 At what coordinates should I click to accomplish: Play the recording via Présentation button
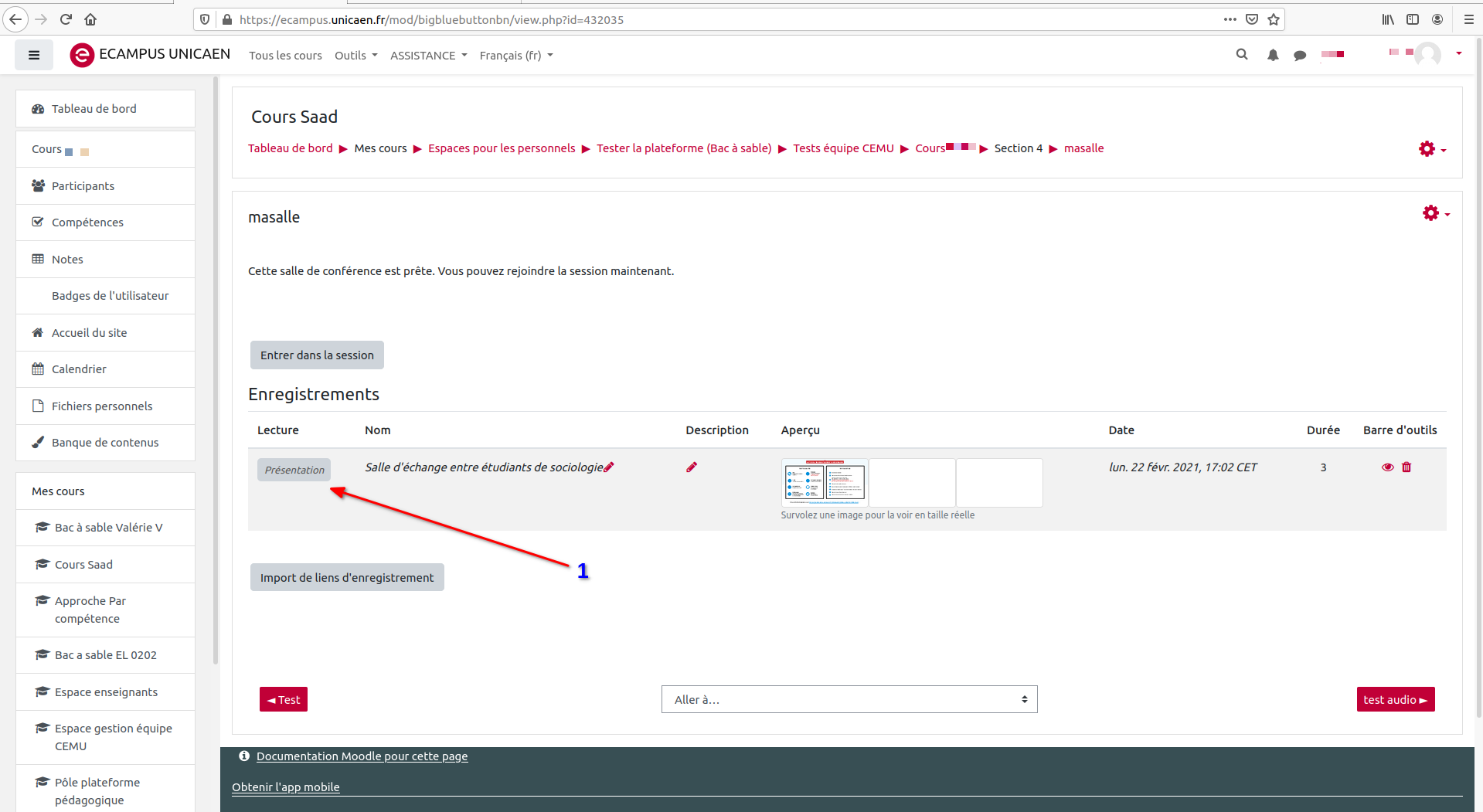pyautogui.click(x=294, y=470)
